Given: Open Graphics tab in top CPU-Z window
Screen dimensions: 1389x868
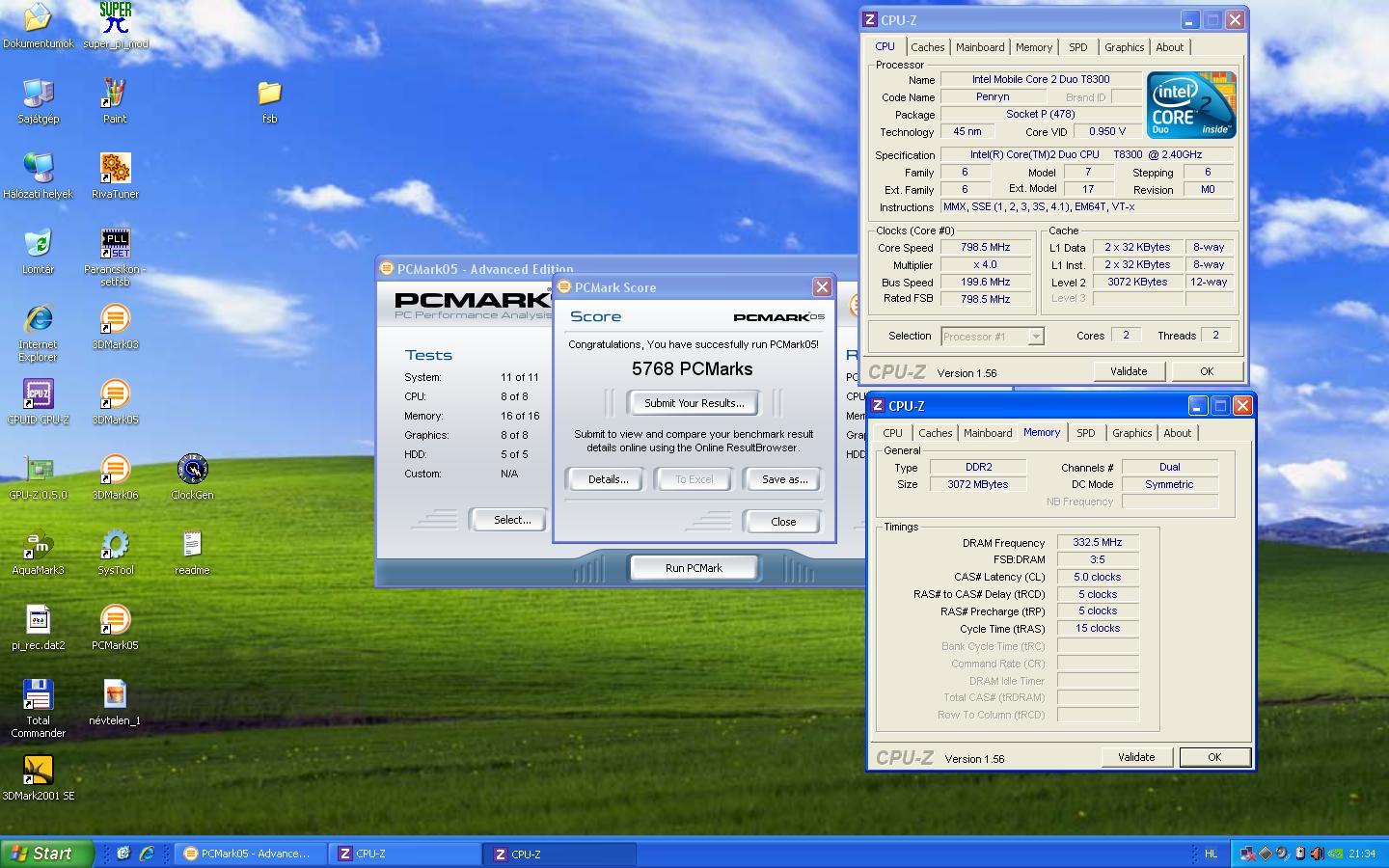Looking at the screenshot, I should point(1124,47).
